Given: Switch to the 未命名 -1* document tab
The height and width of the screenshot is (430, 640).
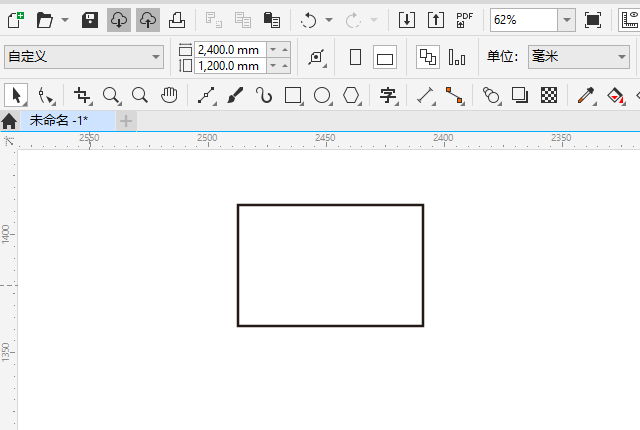Looking at the screenshot, I should (68, 121).
